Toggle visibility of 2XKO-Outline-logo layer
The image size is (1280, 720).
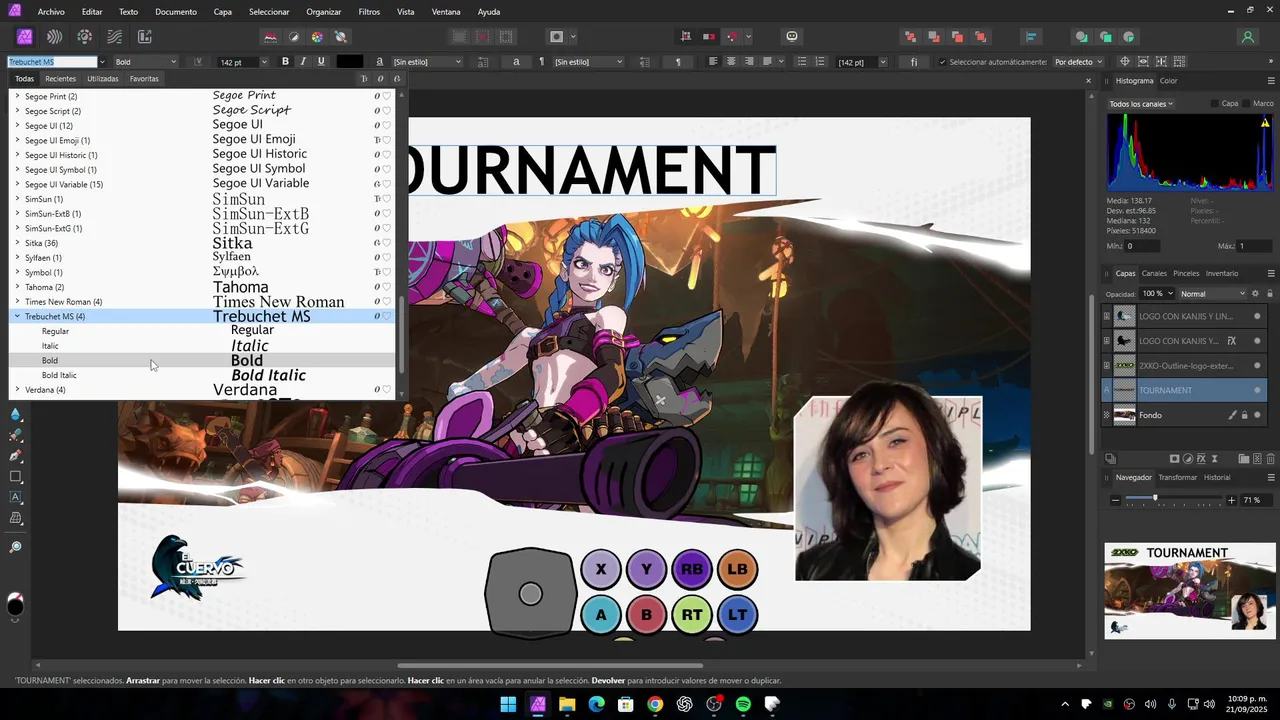[1257, 365]
